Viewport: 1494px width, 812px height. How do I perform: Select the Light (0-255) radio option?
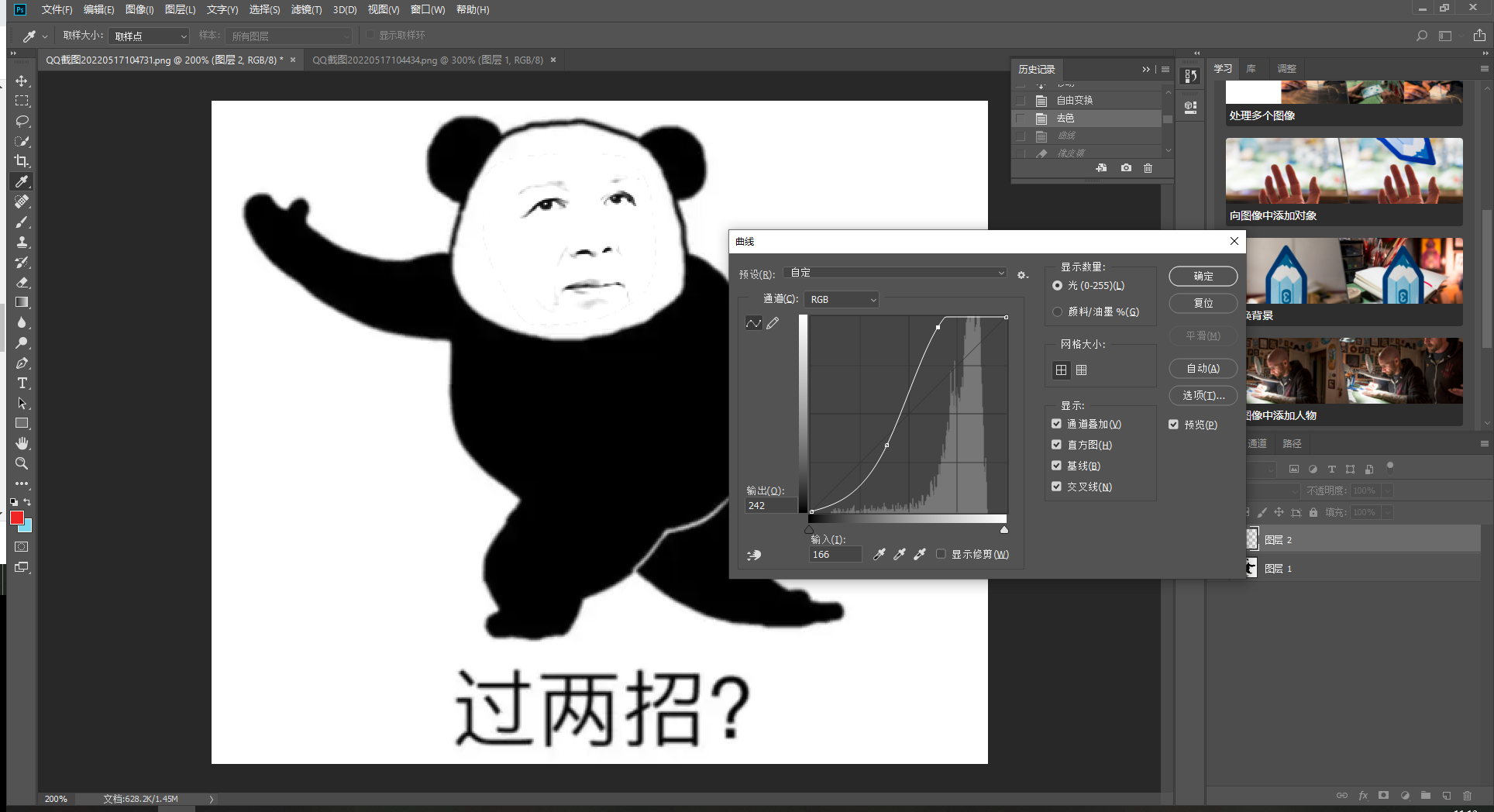(x=1057, y=286)
